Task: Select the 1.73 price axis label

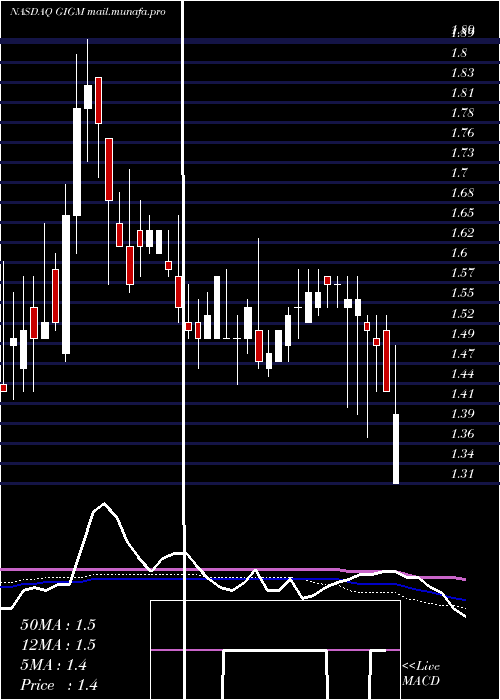Action: pos(462,153)
